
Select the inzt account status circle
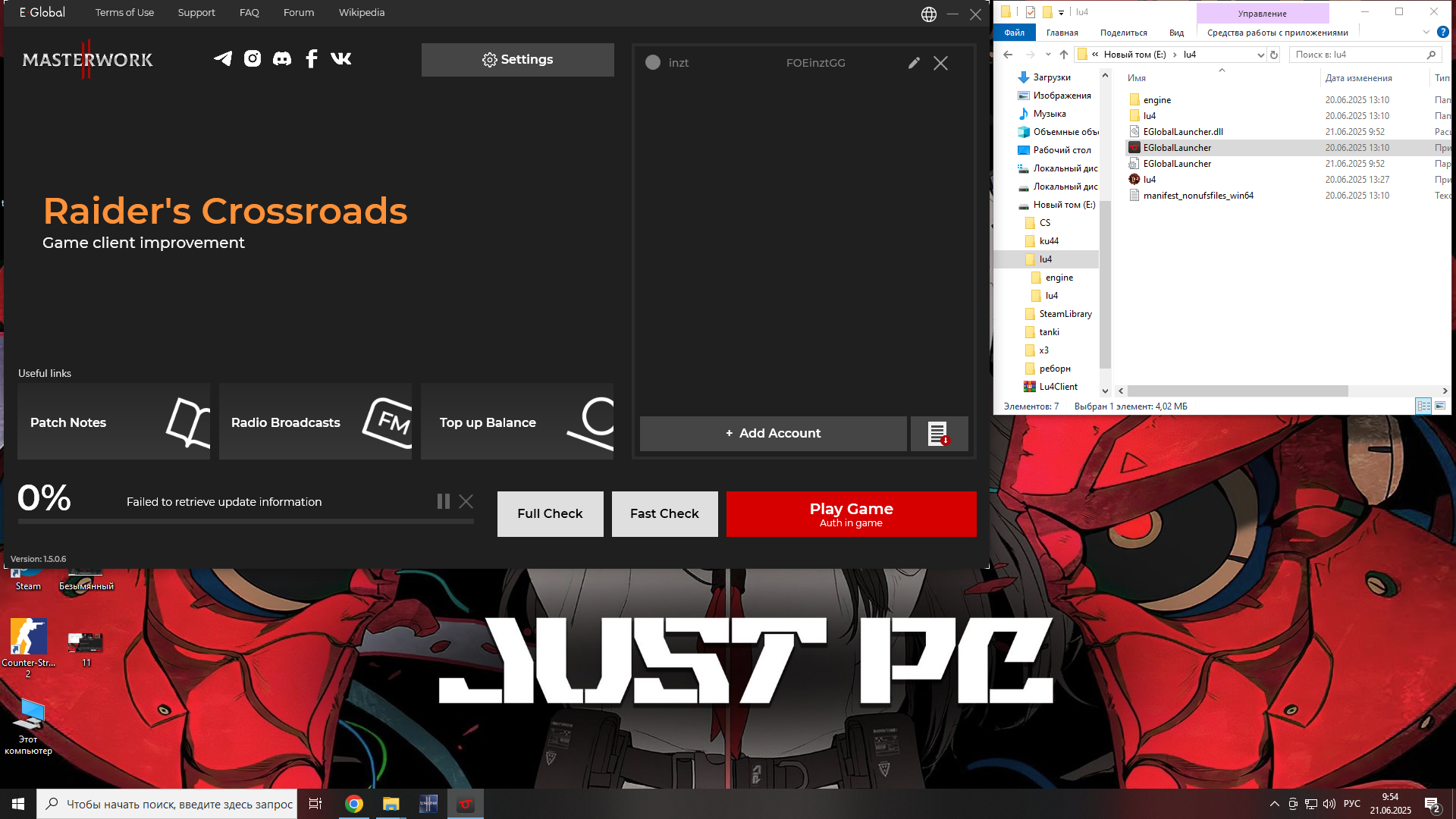pos(653,63)
